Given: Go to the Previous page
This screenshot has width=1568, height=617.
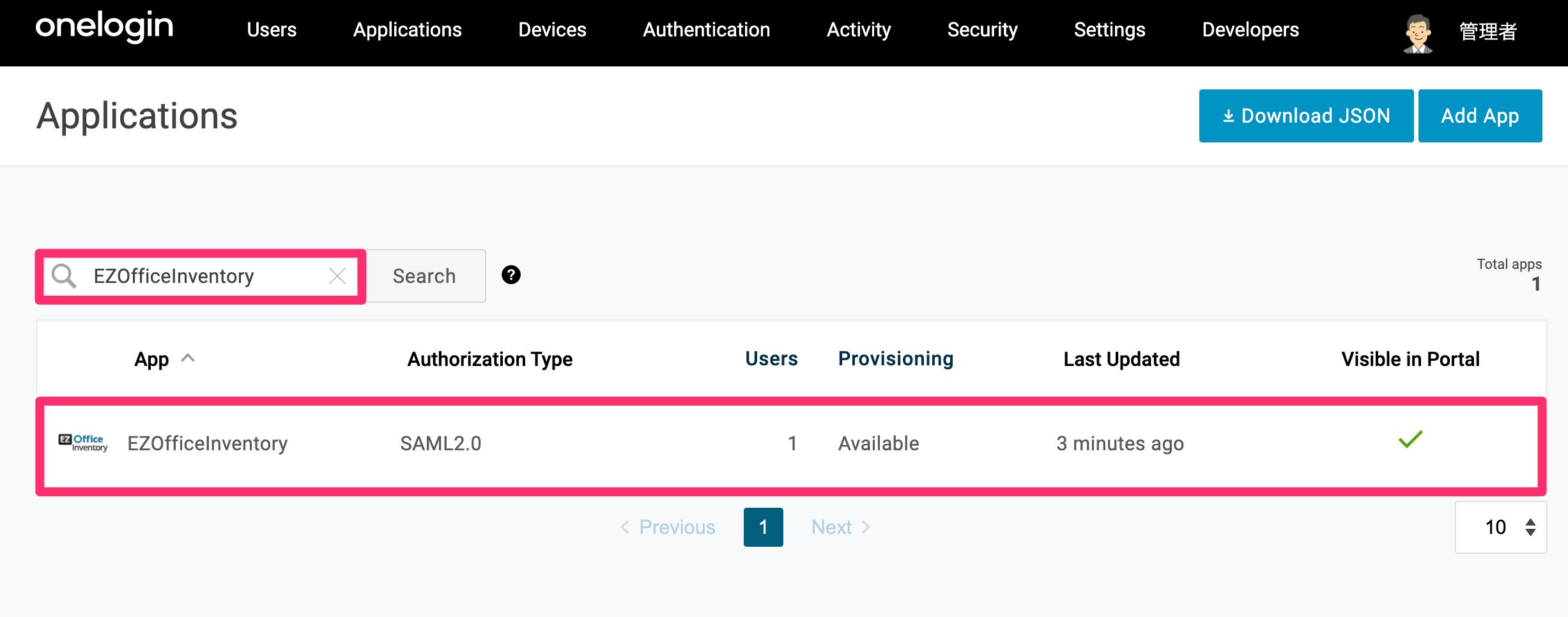Looking at the screenshot, I should tap(668, 527).
